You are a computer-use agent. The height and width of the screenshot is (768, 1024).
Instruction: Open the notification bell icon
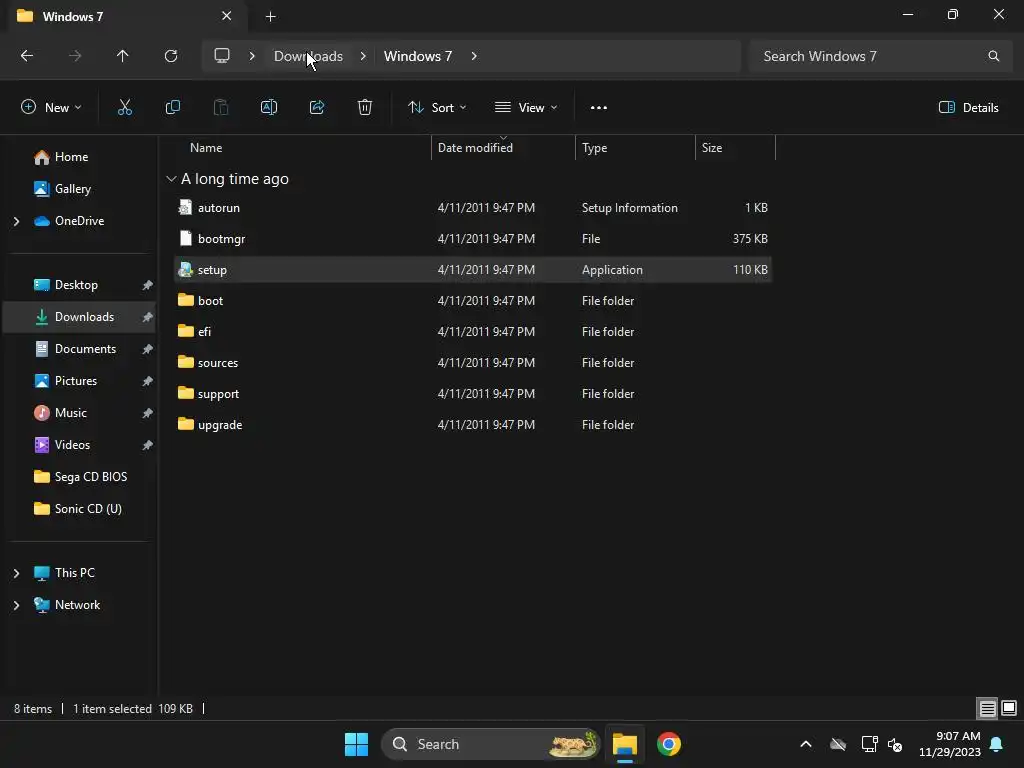[997, 744]
